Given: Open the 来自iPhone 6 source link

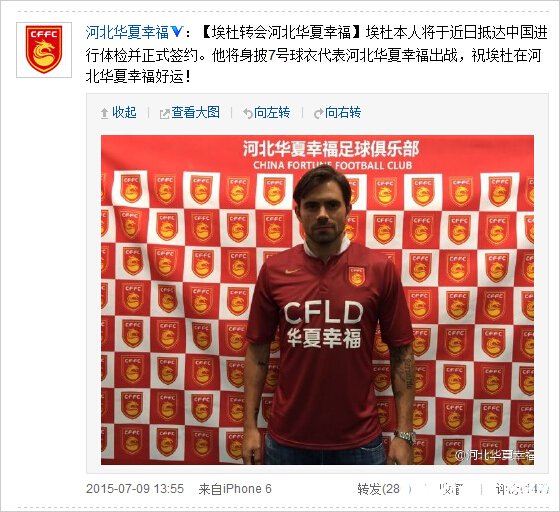Looking at the screenshot, I should click(x=235, y=489).
